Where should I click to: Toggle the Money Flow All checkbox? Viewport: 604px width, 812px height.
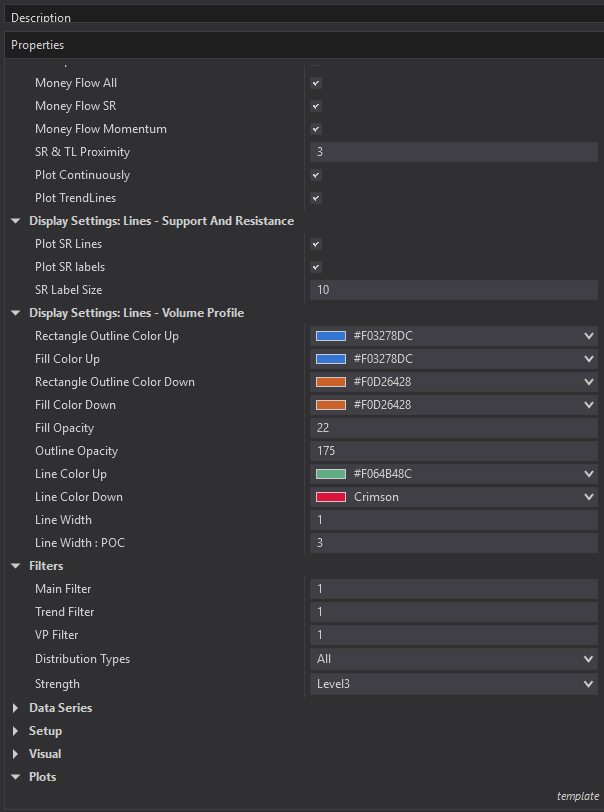click(x=316, y=83)
